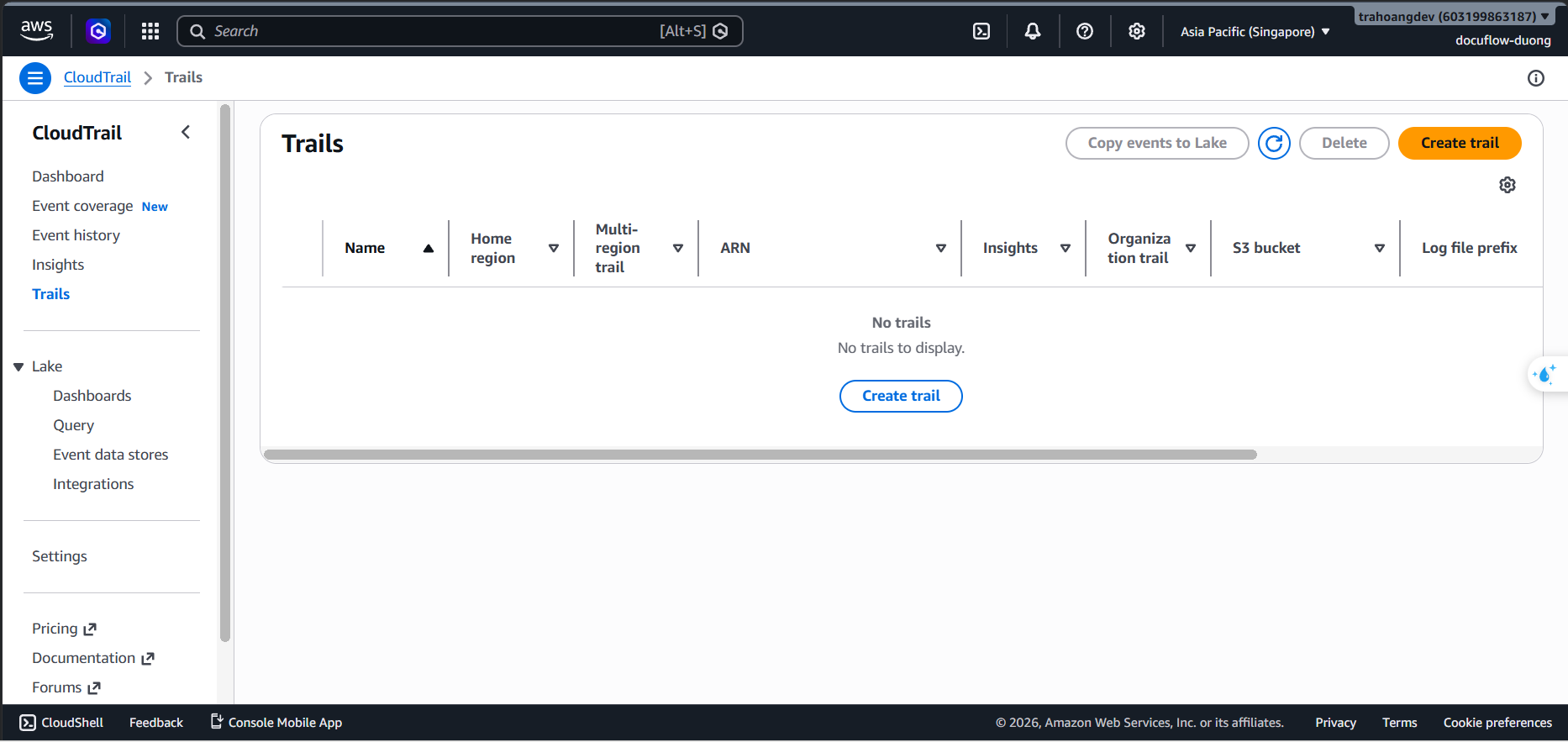Open Trails table preferences gear

pyautogui.click(x=1507, y=185)
